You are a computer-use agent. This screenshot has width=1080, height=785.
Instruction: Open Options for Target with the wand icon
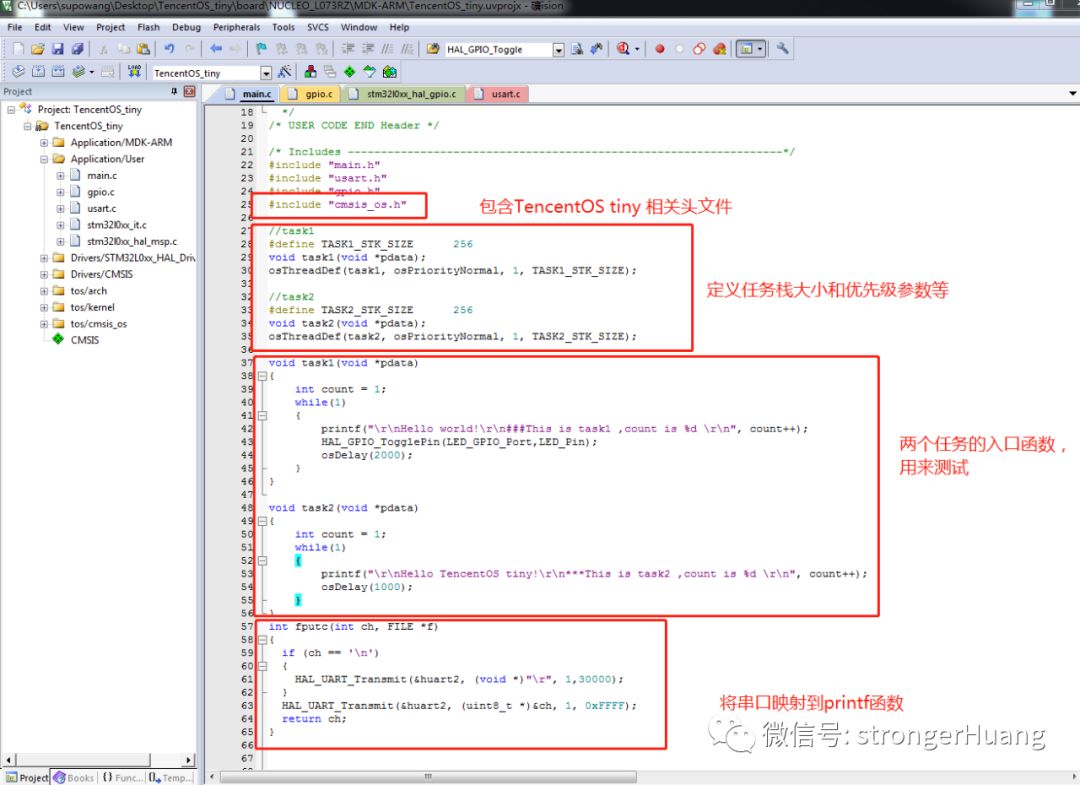tap(284, 72)
